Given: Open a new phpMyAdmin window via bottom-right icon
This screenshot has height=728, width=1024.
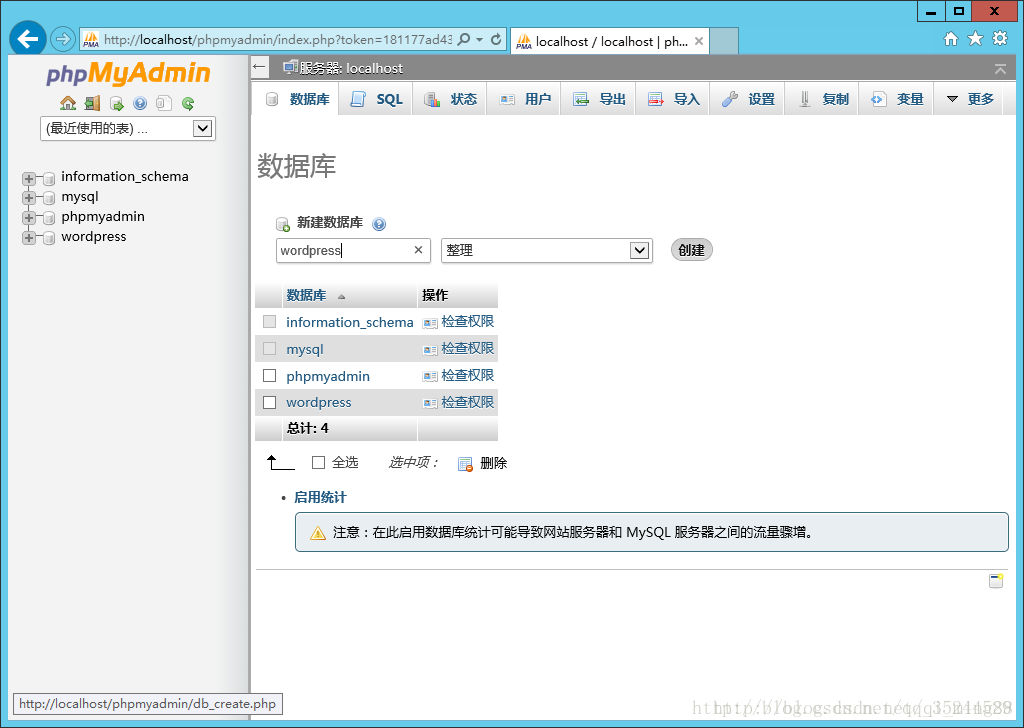Looking at the screenshot, I should click(x=997, y=579).
